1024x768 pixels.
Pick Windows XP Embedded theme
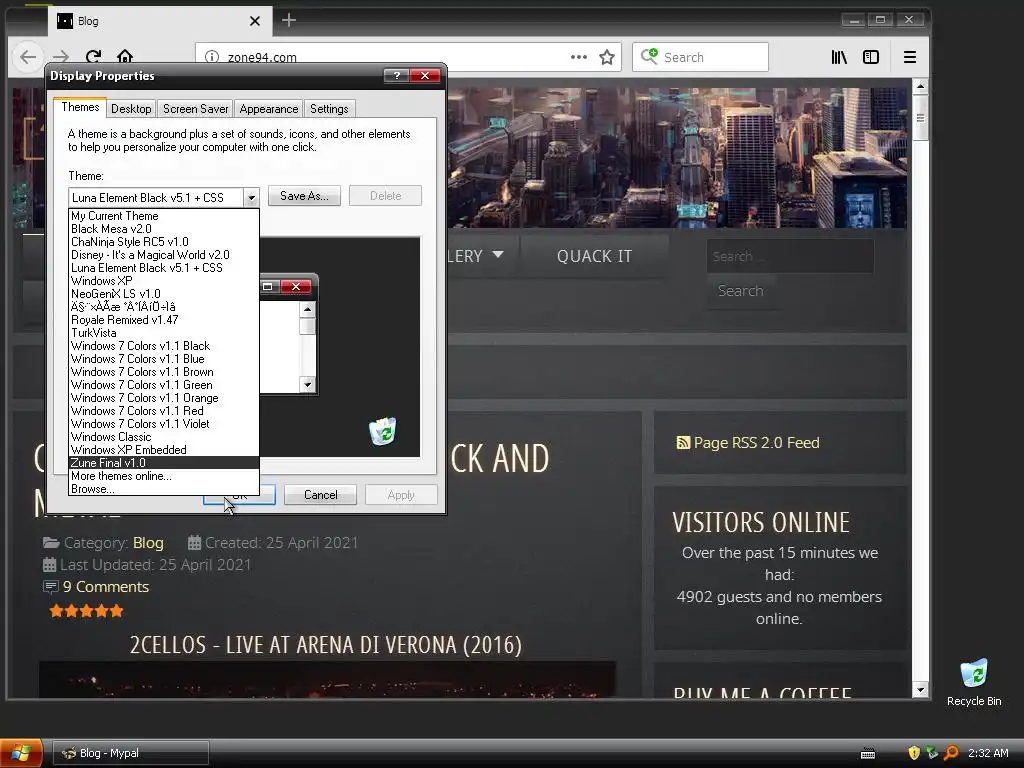coord(164,450)
